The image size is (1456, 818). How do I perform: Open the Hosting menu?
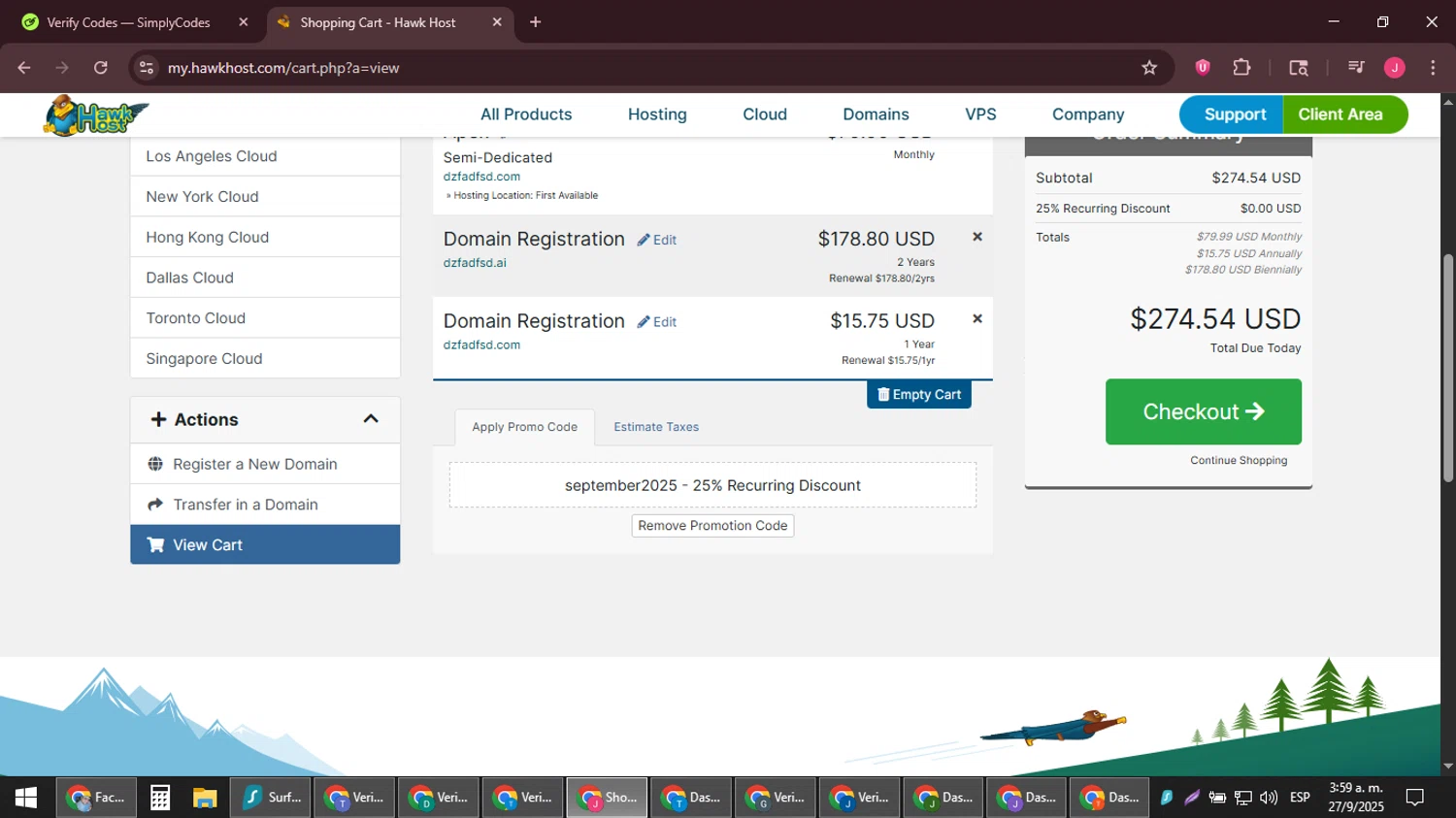tap(657, 115)
